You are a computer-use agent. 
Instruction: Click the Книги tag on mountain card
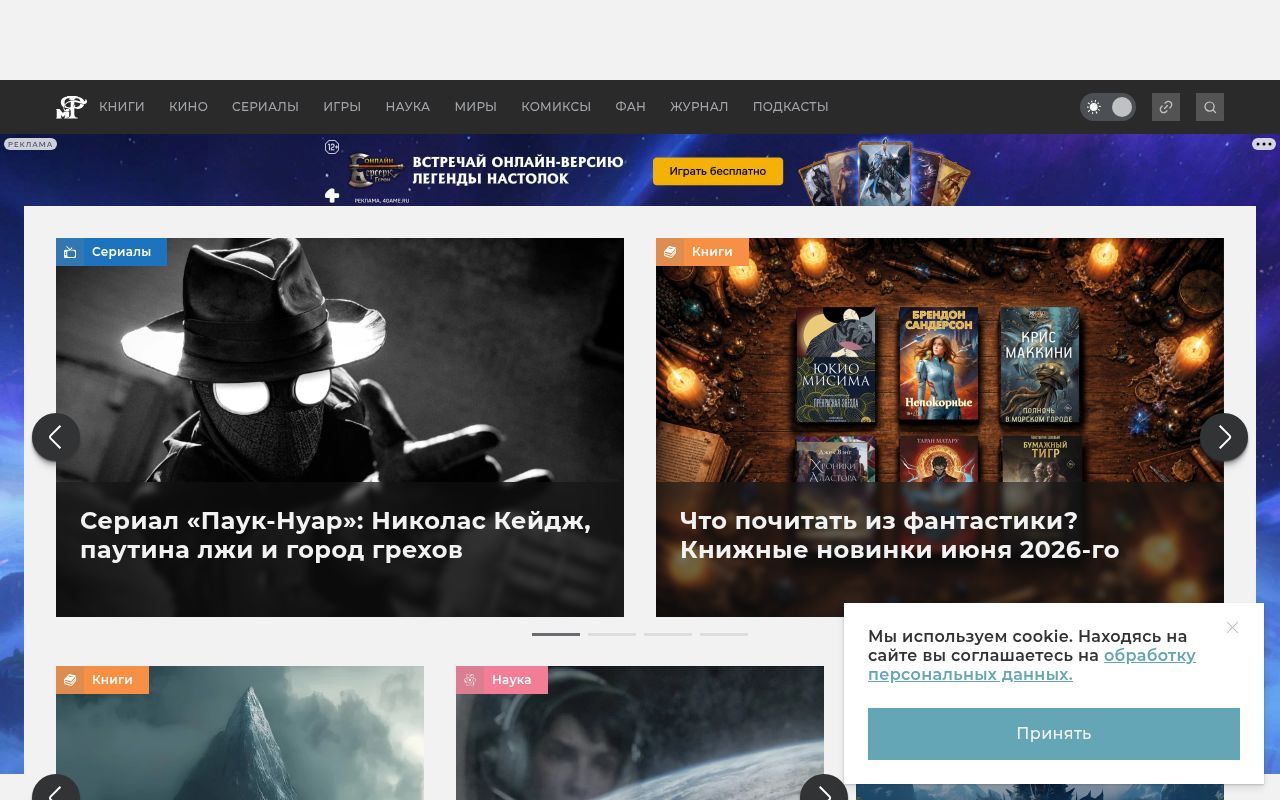[102, 680]
